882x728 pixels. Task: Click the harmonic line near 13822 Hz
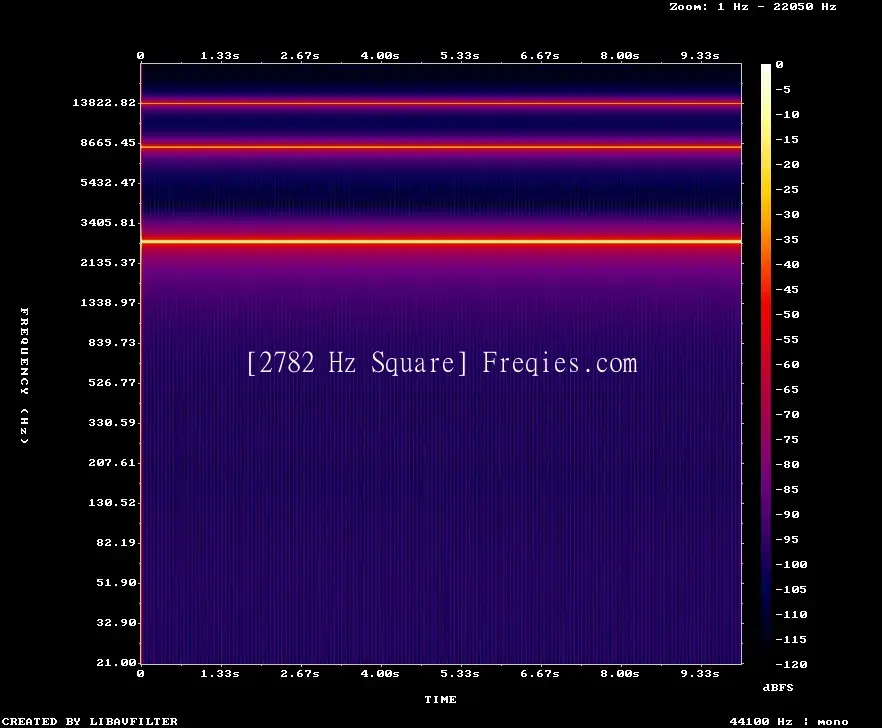point(441,103)
